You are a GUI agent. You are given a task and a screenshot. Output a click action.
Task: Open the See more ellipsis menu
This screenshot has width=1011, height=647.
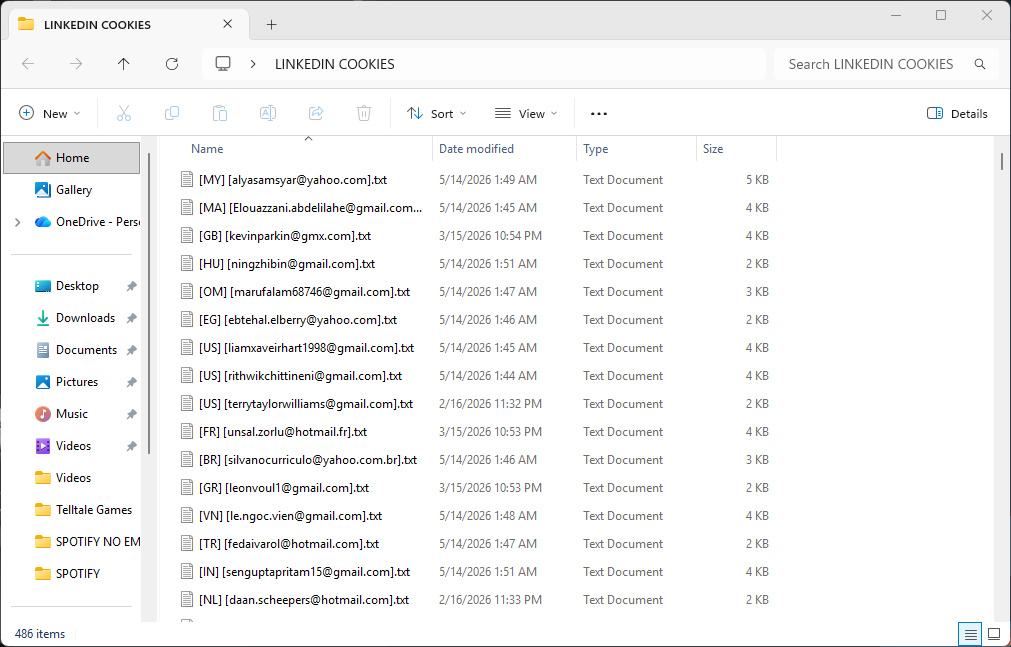point(598,114)
